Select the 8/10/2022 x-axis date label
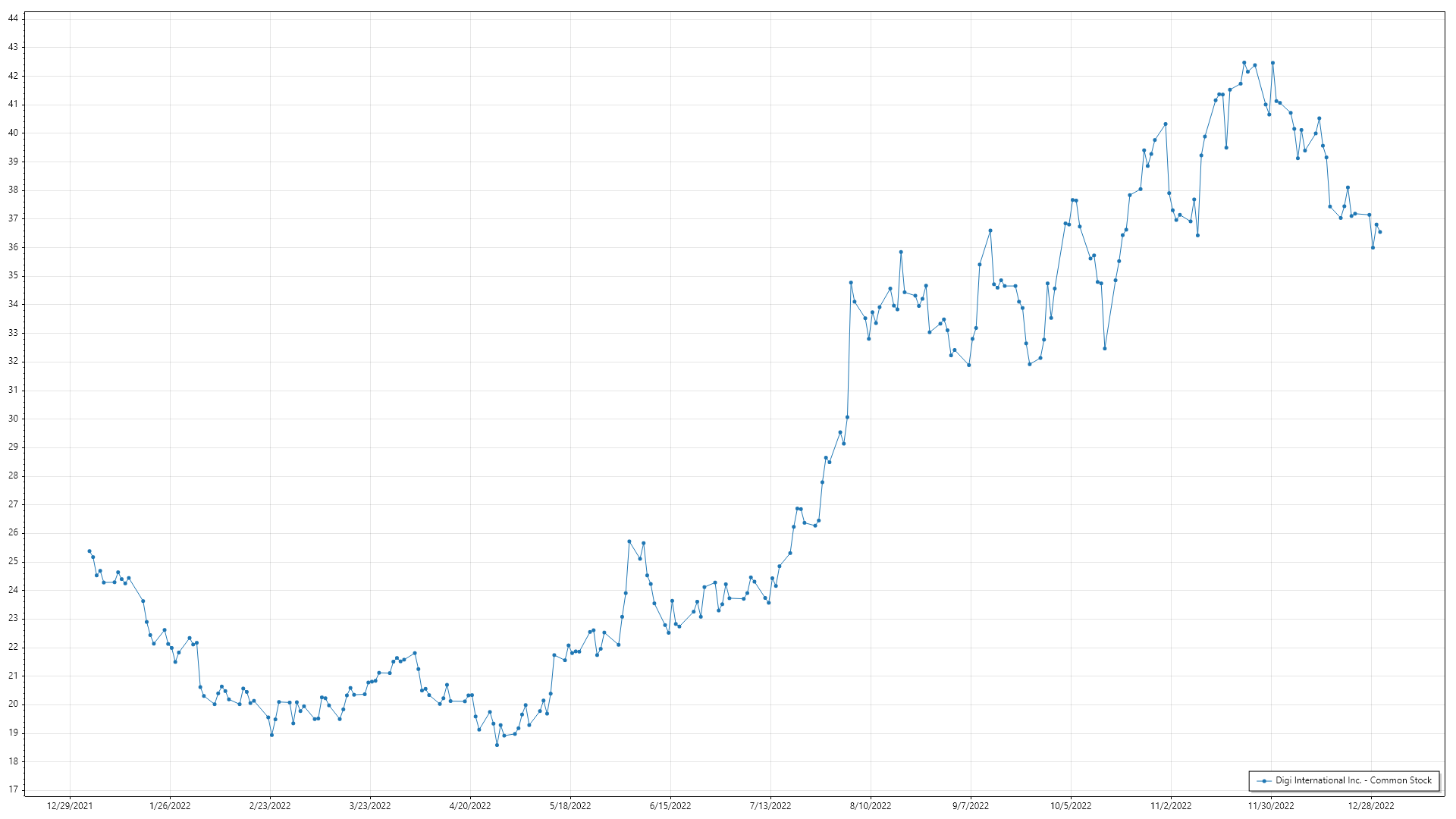 click(x=871, y=805)
